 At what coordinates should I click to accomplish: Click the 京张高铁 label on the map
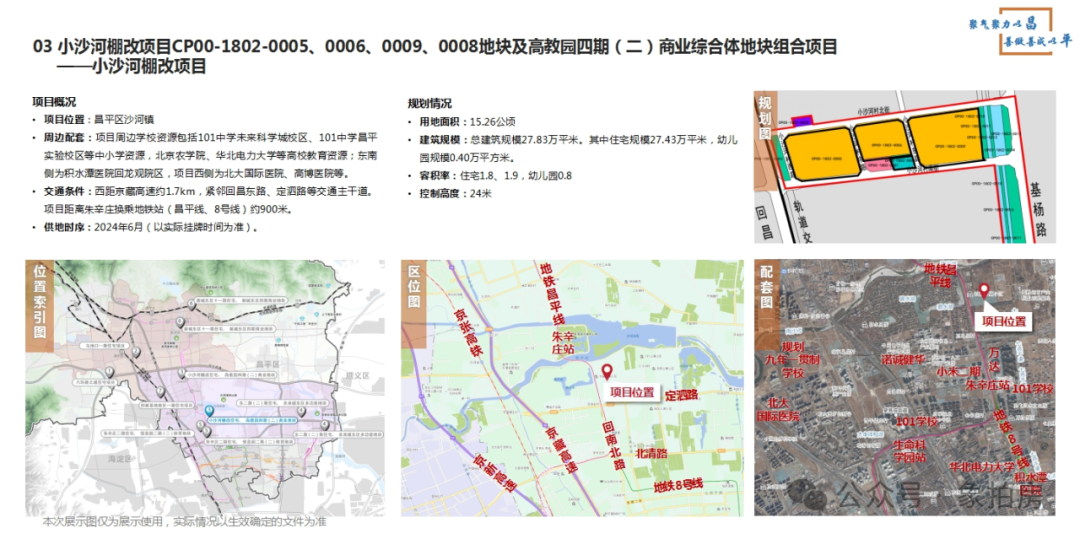click(x=469, y=330)
